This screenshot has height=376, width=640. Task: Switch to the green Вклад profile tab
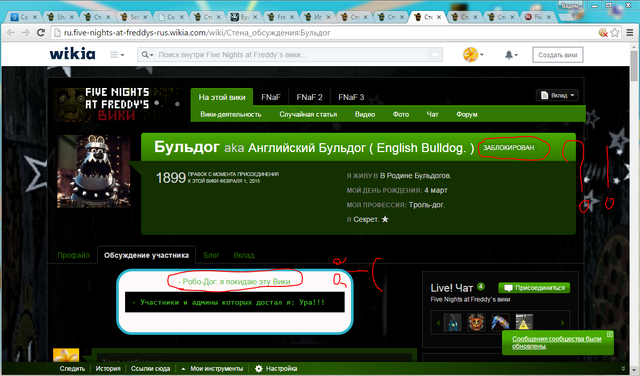[x=244, y=255]
